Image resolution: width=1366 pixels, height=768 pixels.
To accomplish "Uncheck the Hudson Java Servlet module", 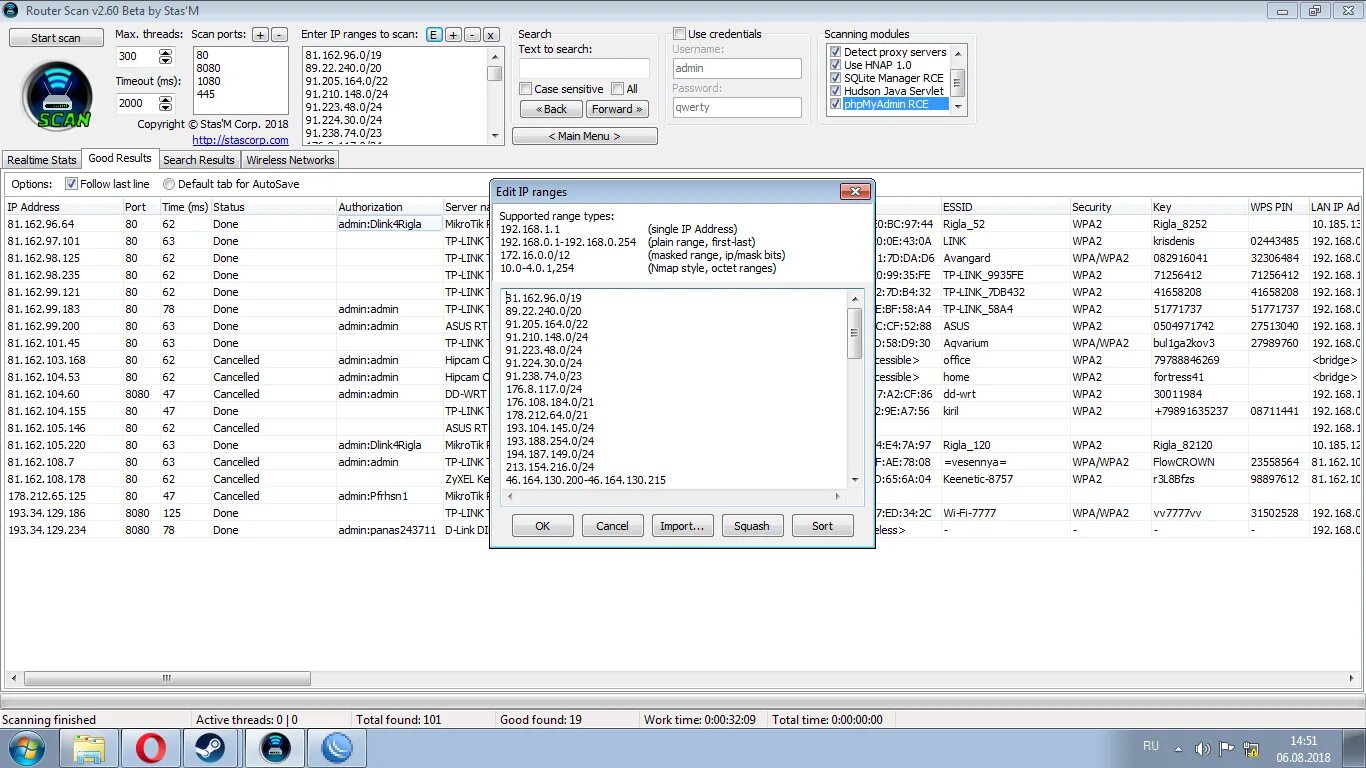I will [x=836, y=91].
